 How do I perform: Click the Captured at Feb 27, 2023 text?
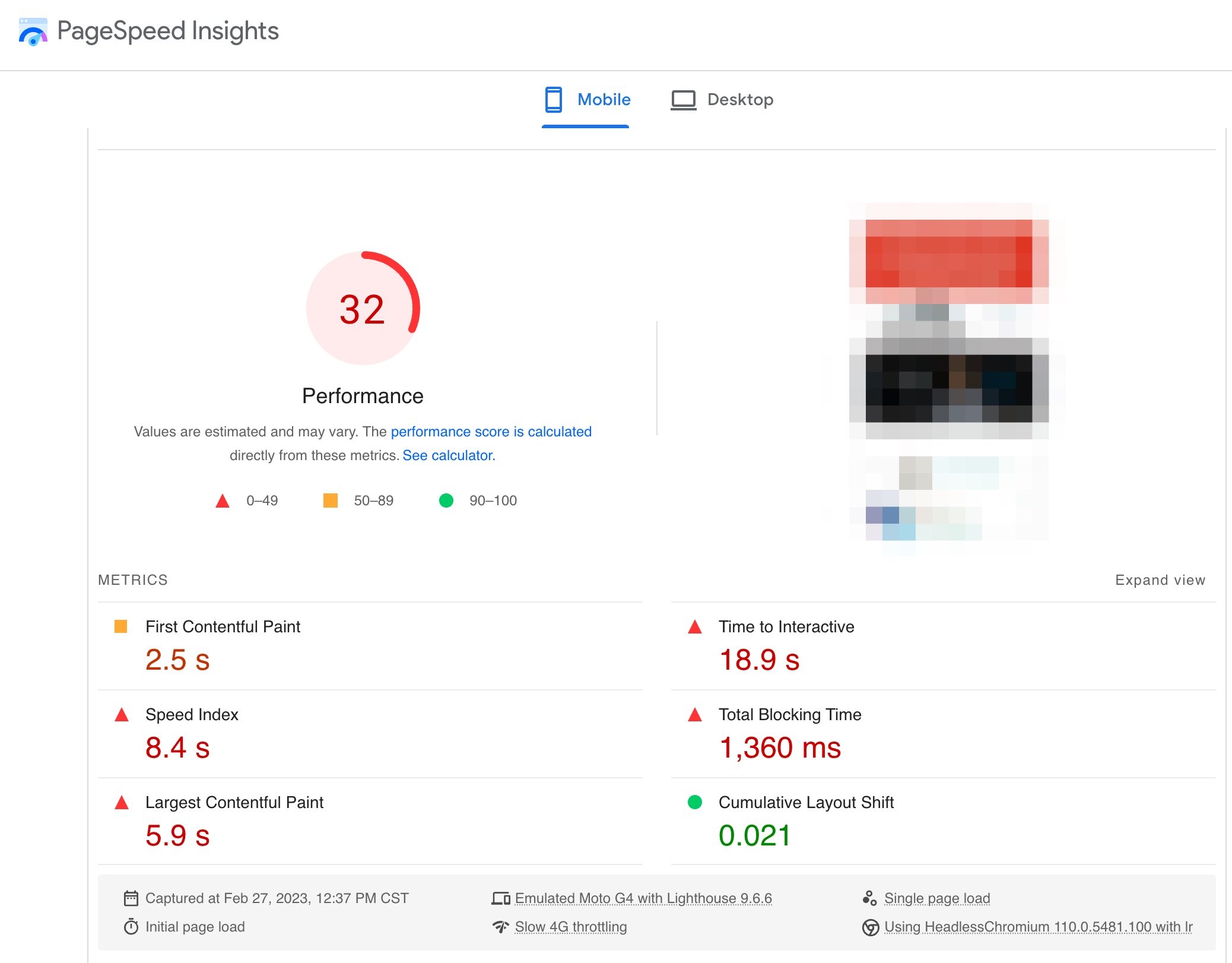click(x=277, y=898)
